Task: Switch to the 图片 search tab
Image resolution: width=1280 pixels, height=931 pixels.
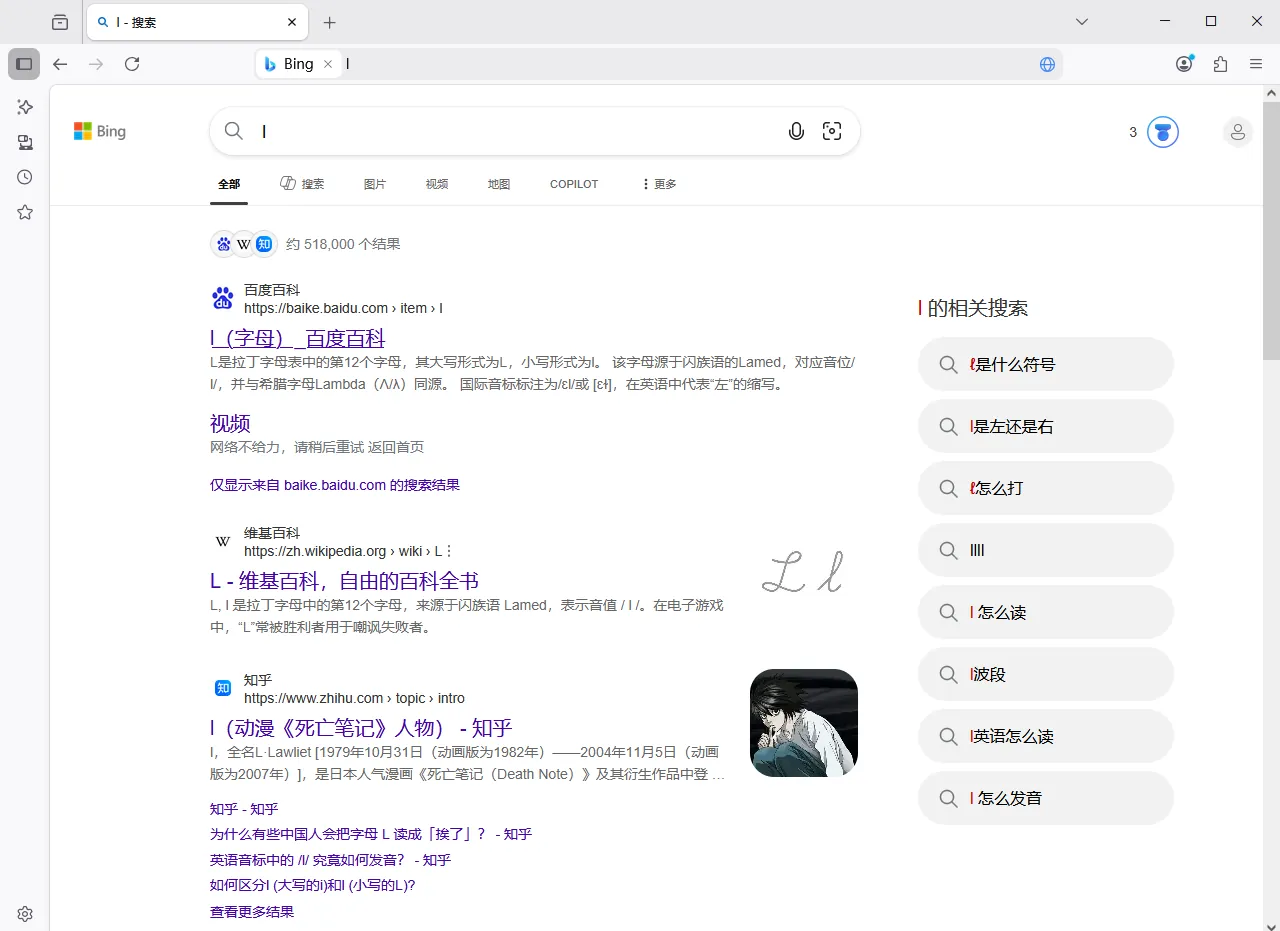Action: [x=375, y=184]
